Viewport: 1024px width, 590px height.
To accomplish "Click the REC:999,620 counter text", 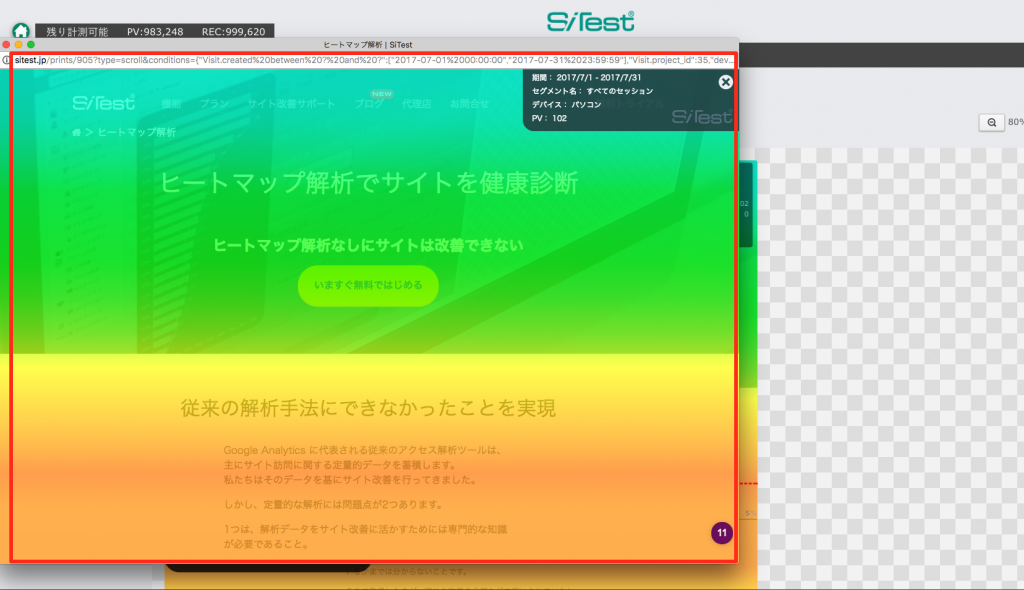I will click(x=233, y=31).
